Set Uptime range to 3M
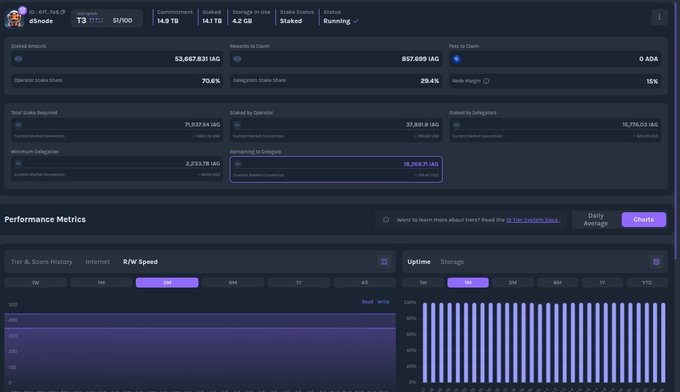Image resolution: width=680 pixels, height=392 pixels. coord(513,283)
